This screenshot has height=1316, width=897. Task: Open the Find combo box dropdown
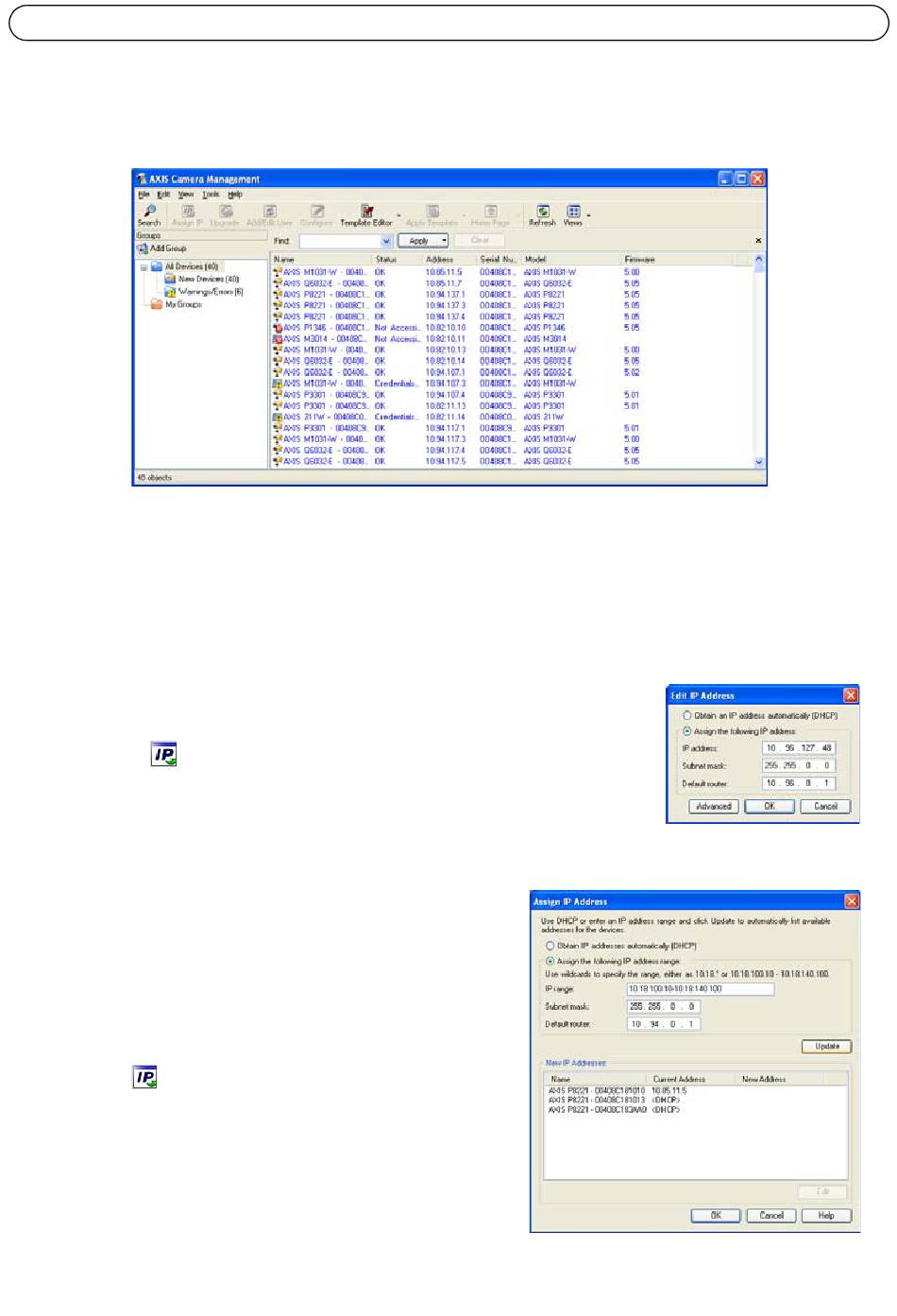point(386,241)
